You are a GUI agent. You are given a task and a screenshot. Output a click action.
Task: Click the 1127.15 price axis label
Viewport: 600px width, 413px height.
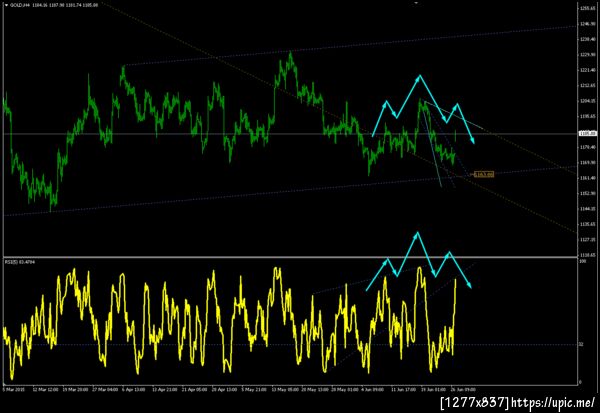pos(588,240)
